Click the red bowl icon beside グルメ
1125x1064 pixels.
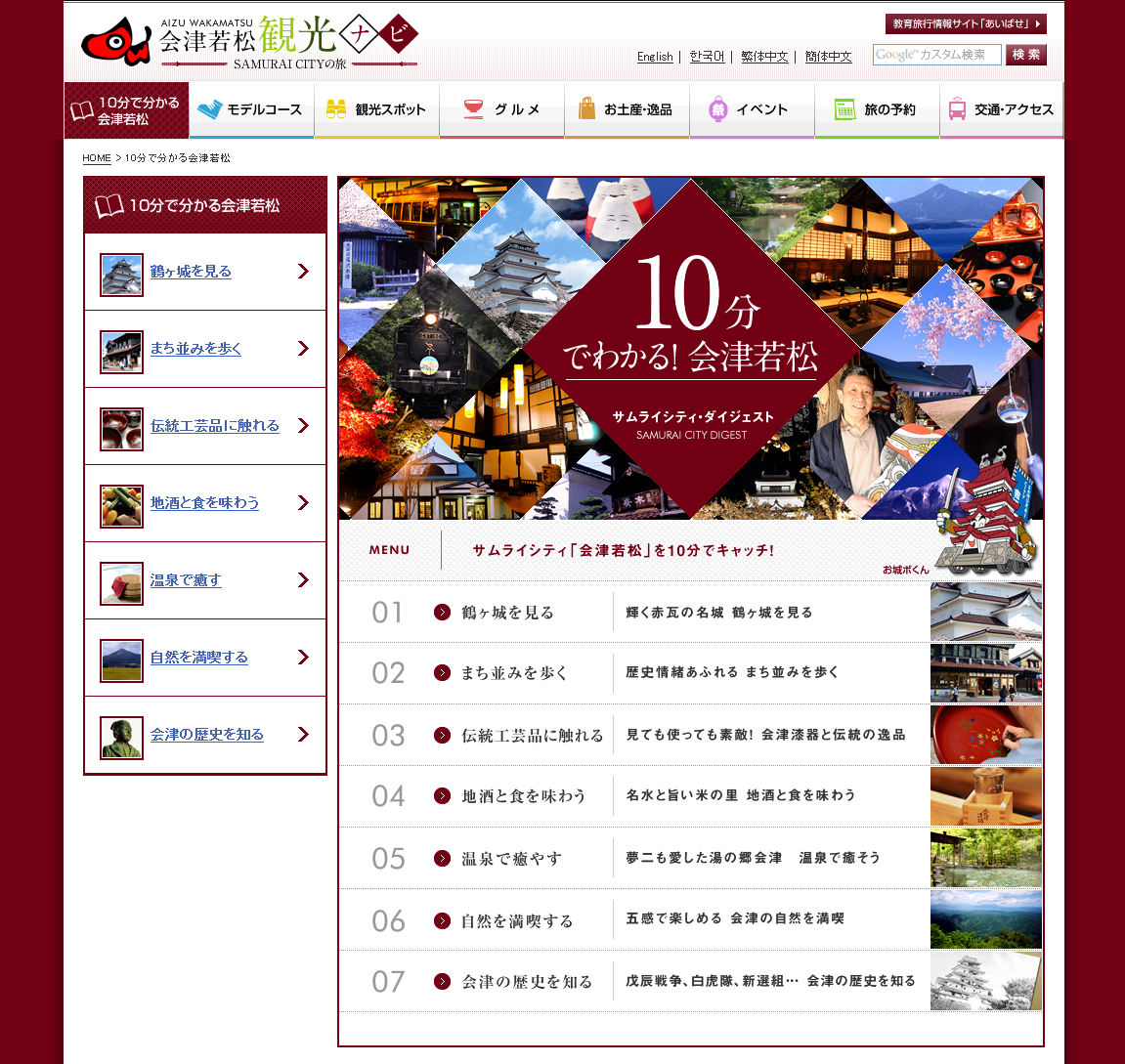click(x=473, y=108)
